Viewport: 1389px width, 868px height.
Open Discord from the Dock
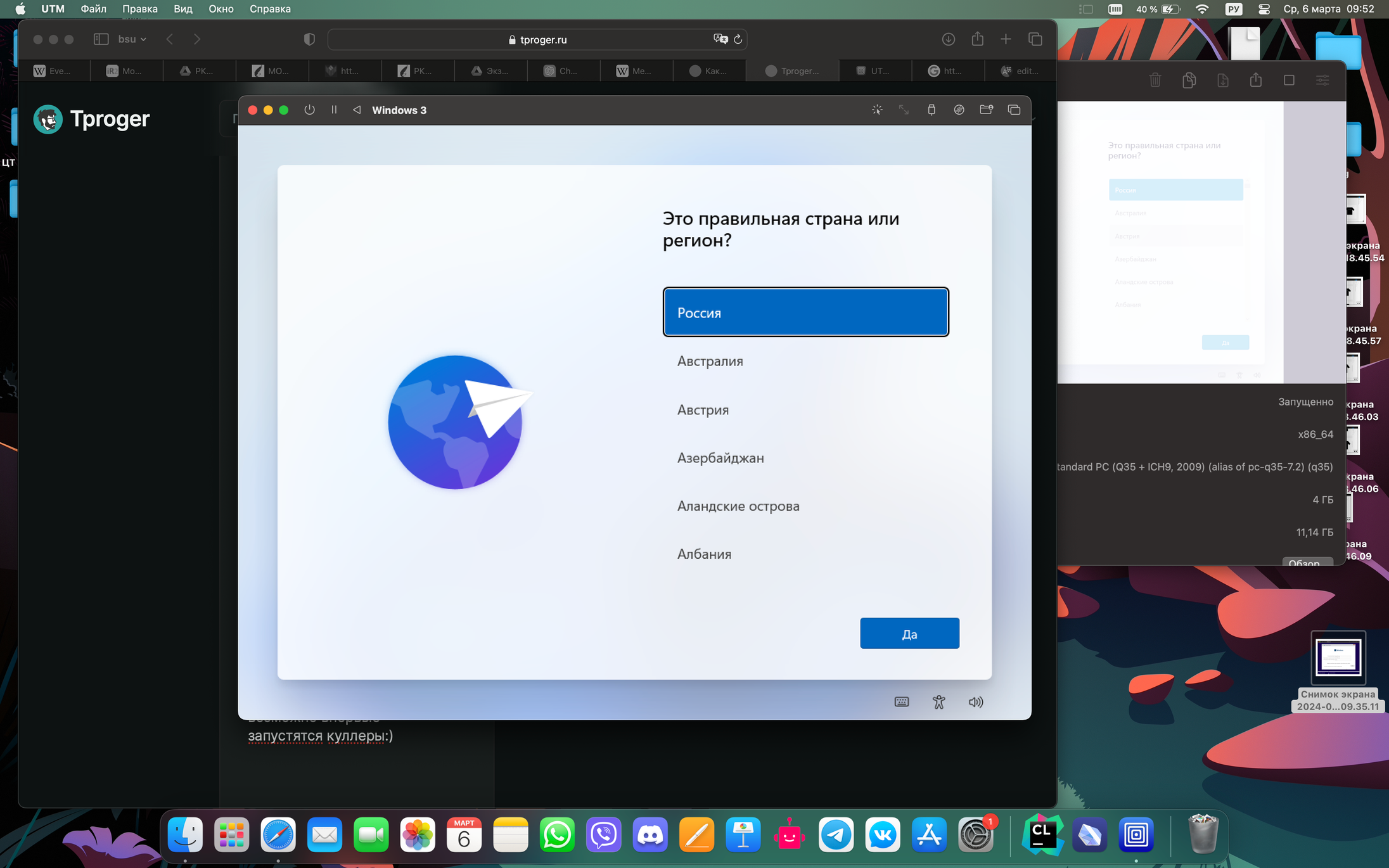(x=650, y=835)
